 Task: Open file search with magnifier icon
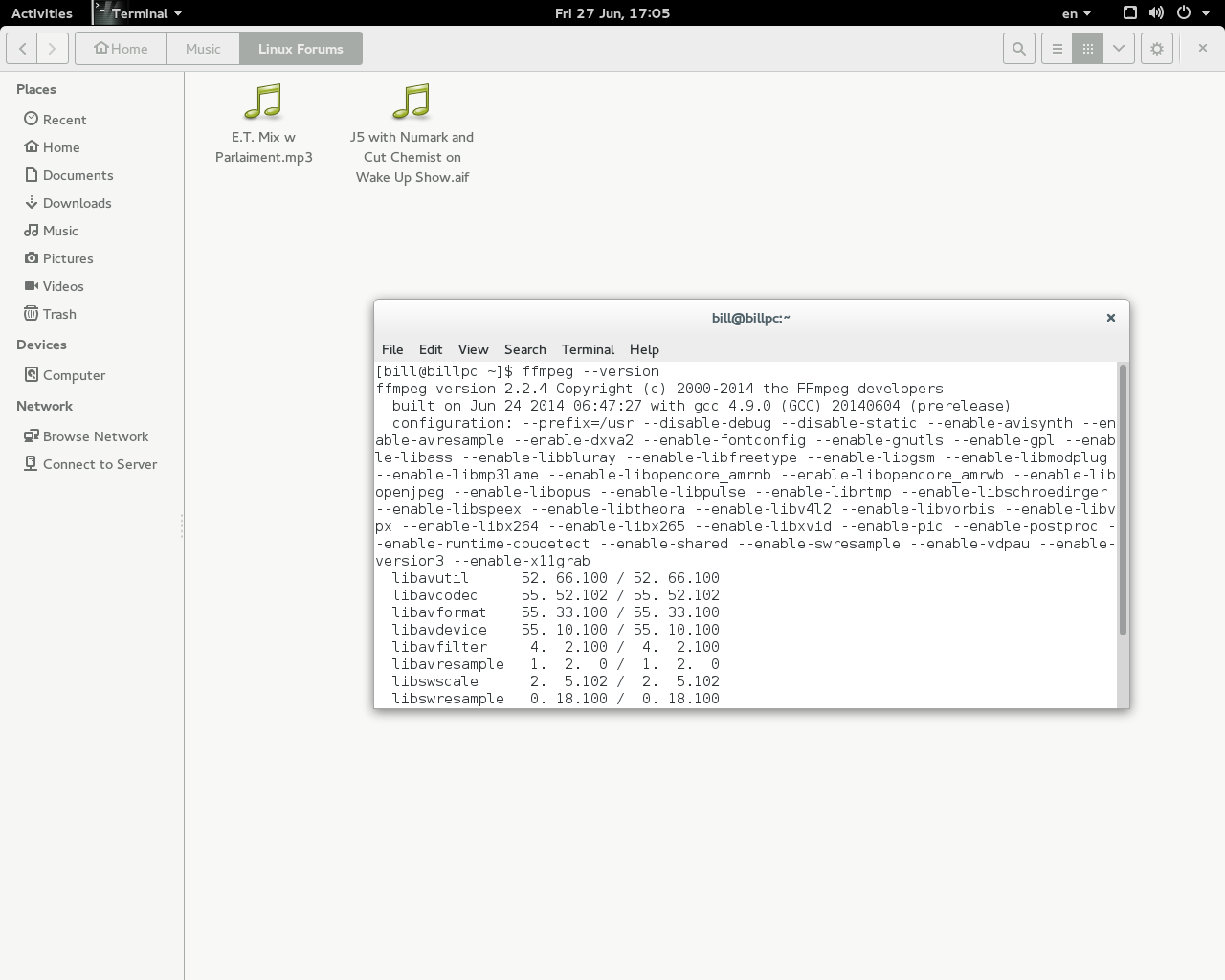tap(1019, 49)
